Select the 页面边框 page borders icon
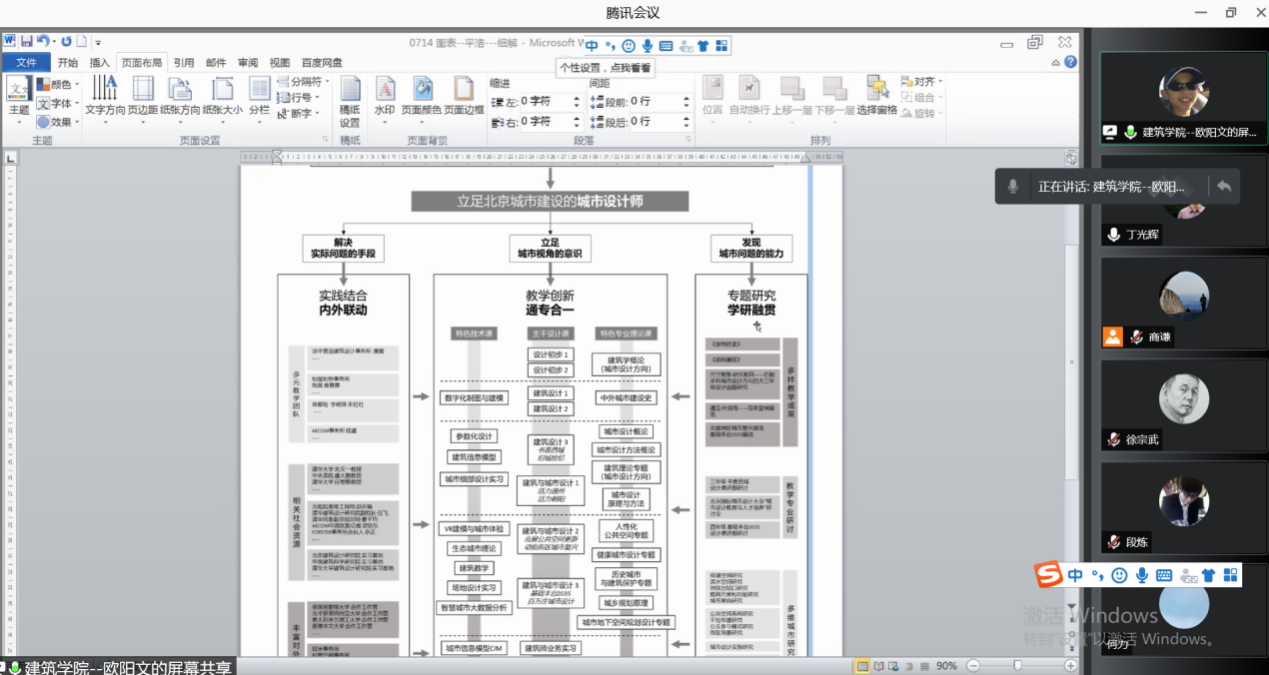The width and height of the screenshot is (1269, 675). click(x=464, y=96)
